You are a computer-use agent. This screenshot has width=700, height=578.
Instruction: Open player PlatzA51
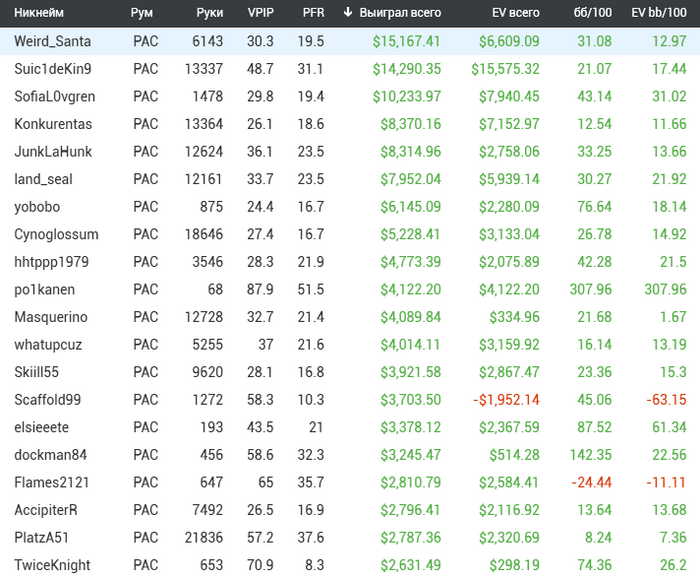42,538
